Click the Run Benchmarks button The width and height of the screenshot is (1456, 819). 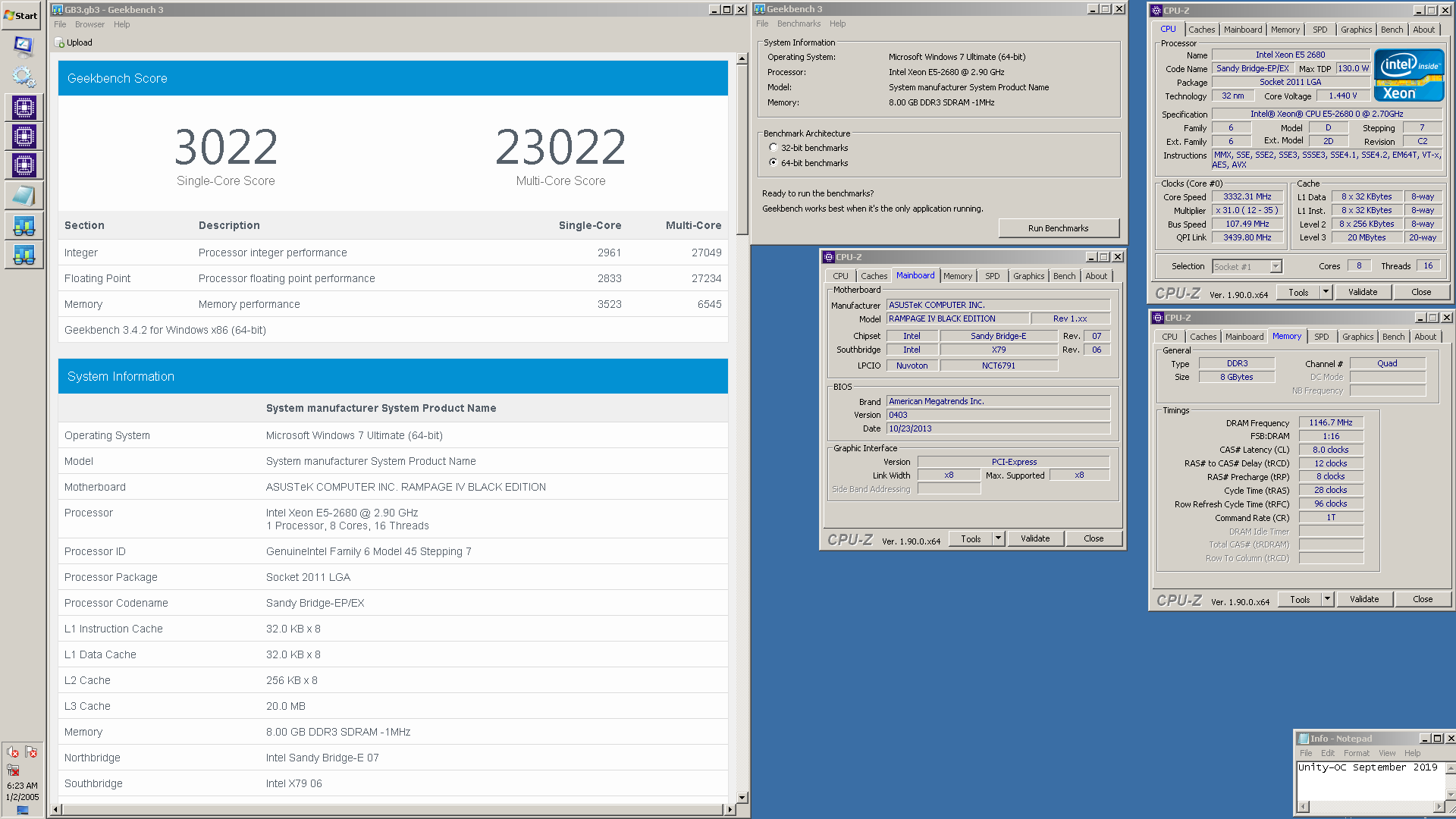coord(1058,228)
